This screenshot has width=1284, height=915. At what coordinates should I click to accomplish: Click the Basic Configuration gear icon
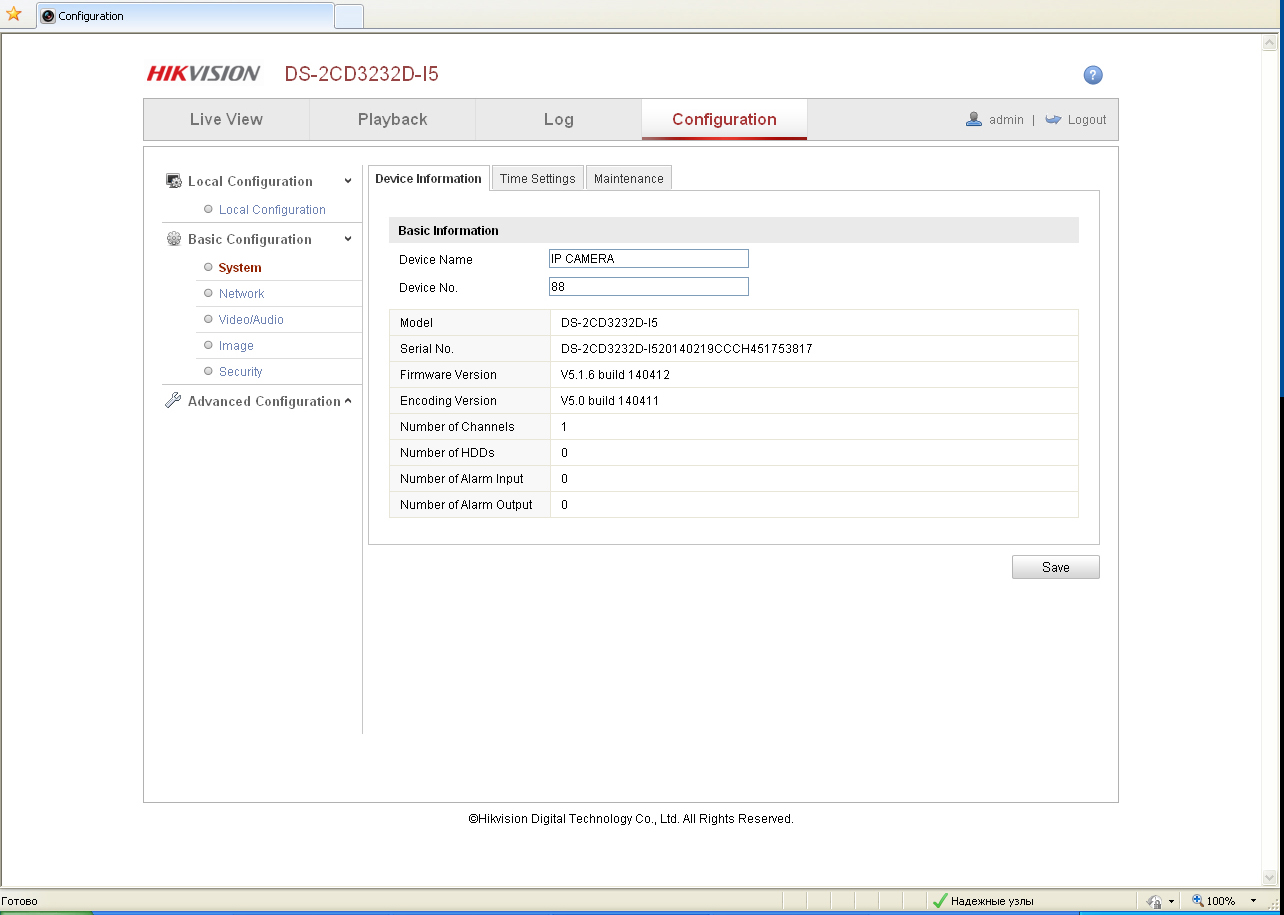tap(173, 239)
